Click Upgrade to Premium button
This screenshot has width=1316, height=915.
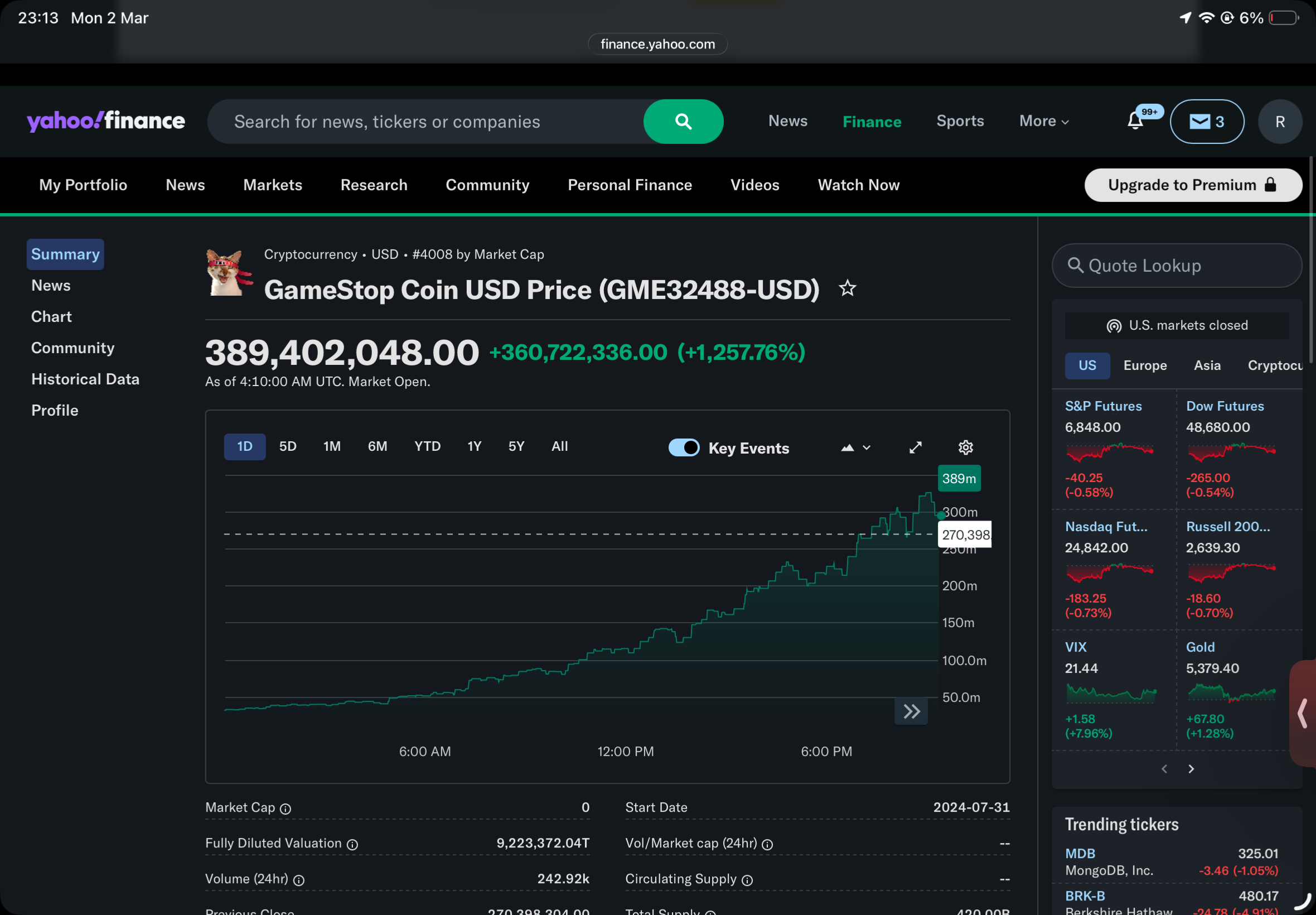1192,185
